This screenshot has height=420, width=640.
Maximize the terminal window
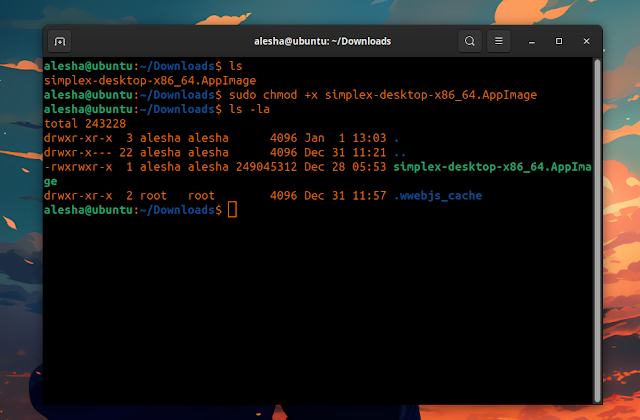(x=559, y=41)
